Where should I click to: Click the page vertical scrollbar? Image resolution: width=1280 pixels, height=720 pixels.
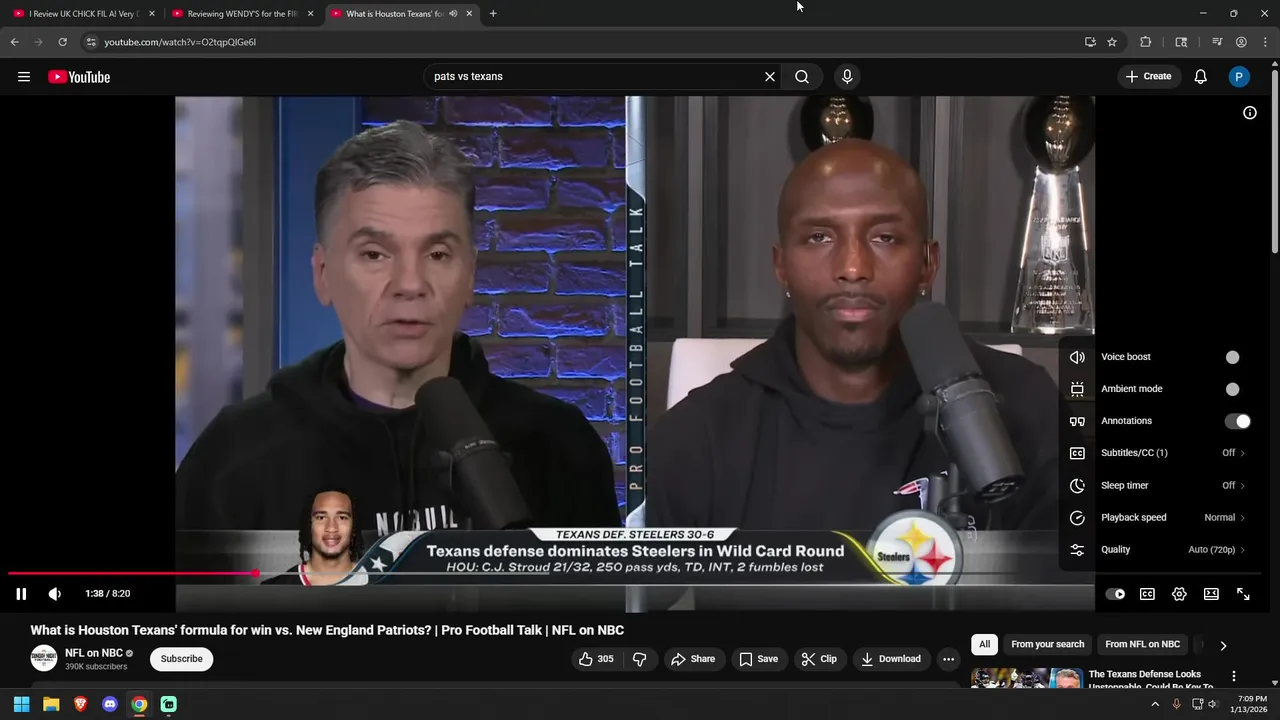point(1275,160)
